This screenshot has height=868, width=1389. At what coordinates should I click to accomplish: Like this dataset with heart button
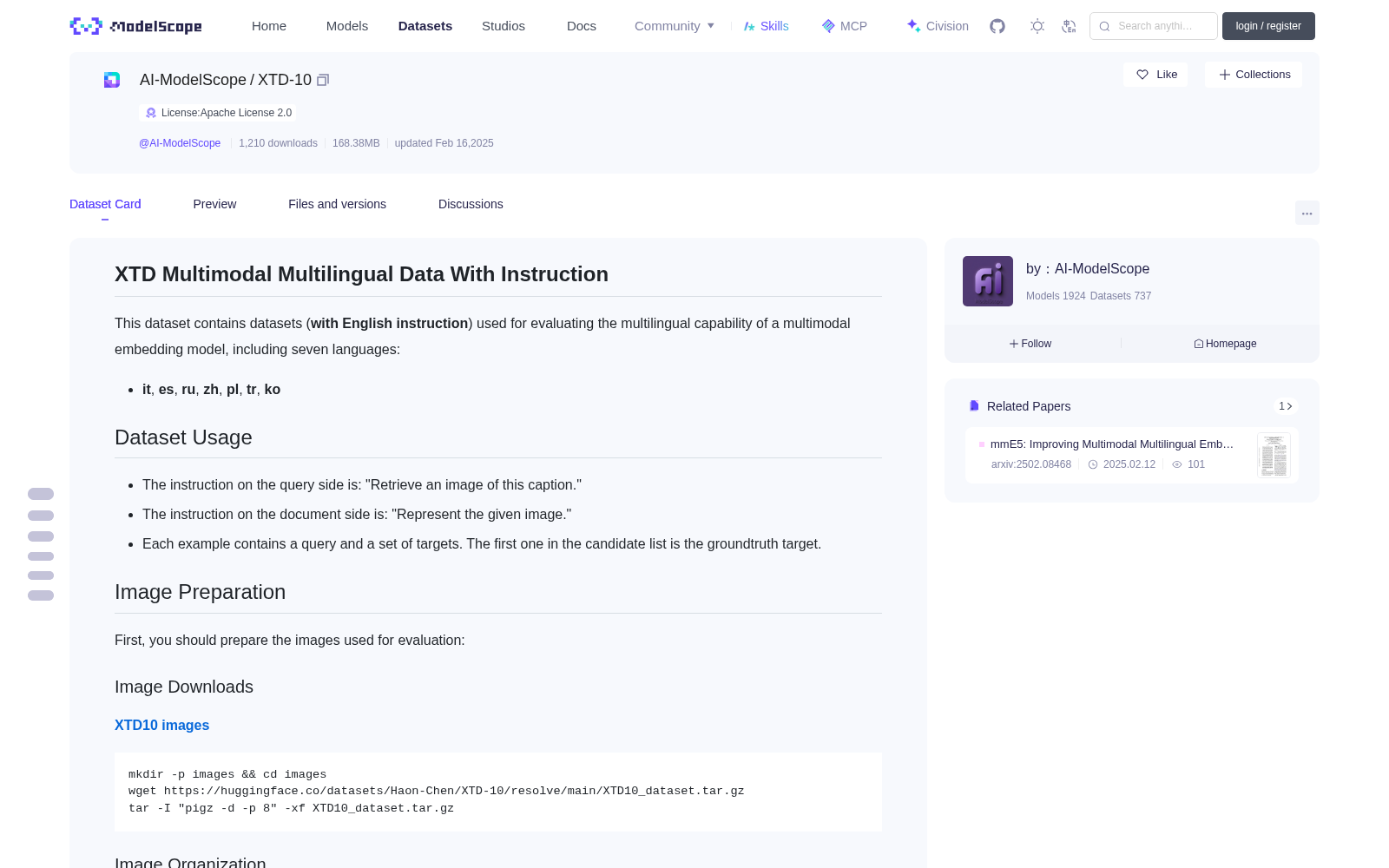pyautogui.click(x=1155, y=75)
